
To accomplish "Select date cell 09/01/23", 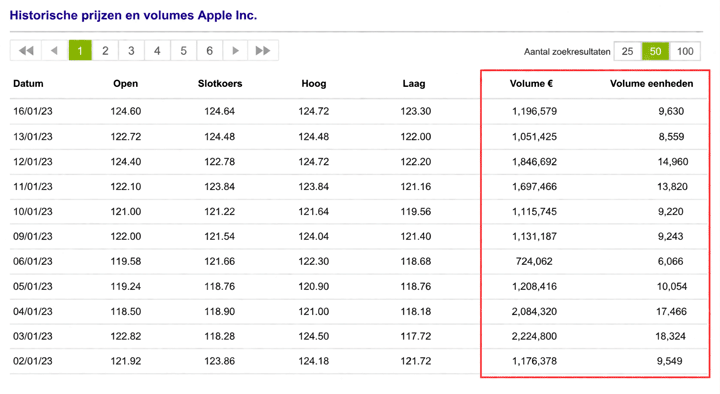I will [x=33, y=236].
